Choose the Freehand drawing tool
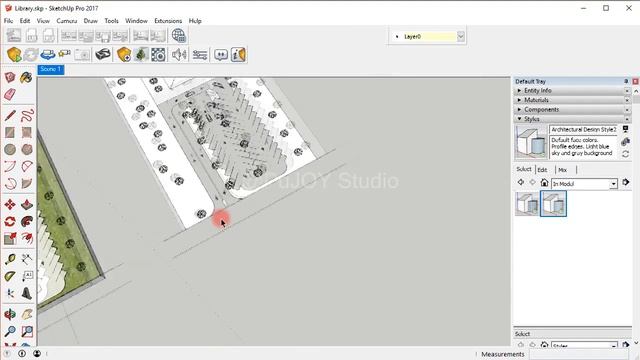The height and width of the screenshot is (360, 640). pyautogui.click(x=27, y=116)
